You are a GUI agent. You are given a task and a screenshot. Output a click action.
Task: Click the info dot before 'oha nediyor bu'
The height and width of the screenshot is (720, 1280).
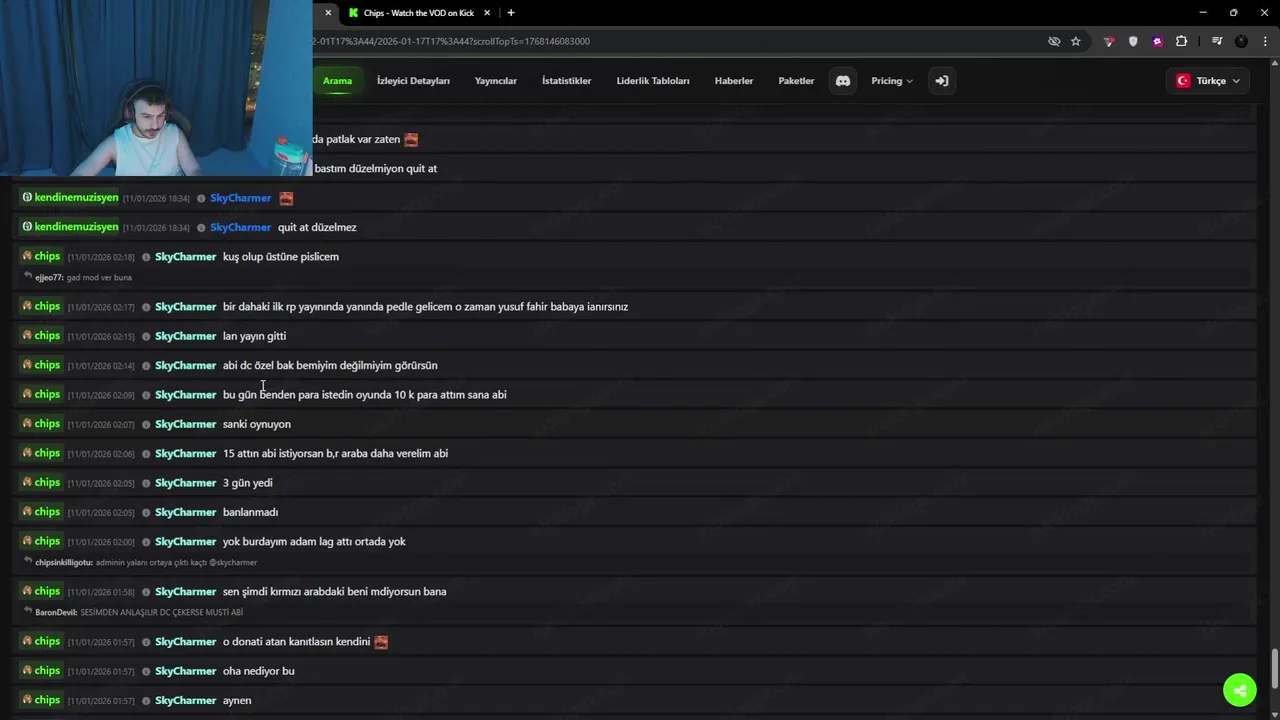click(x=146, y=671)
